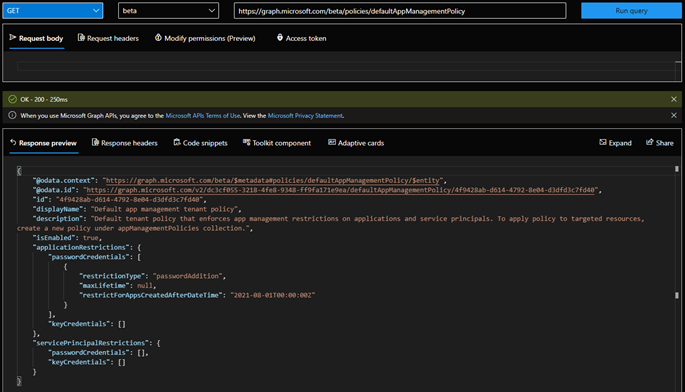Viewport: 685px width, 392px height.
Task: Open the @odata.id URL link in response
Action: click(341, 190)
